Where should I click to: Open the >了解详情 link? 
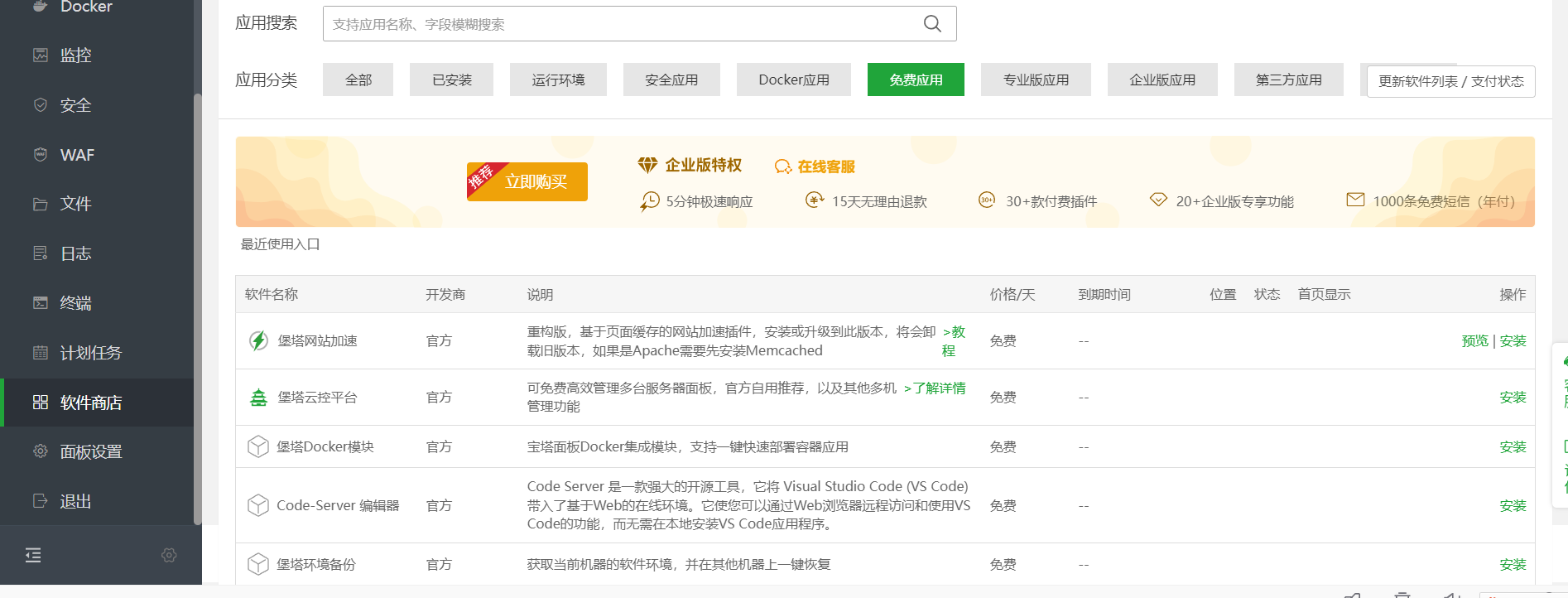point(935,388)
